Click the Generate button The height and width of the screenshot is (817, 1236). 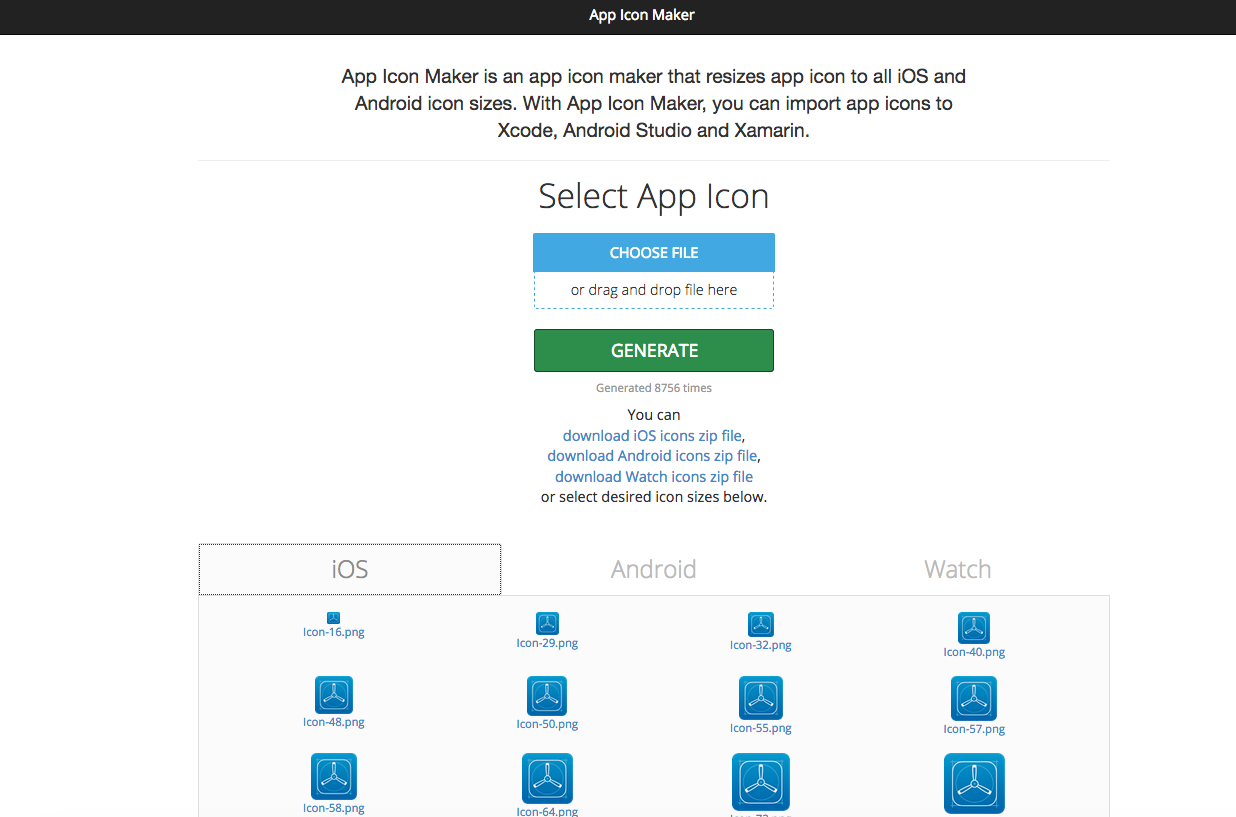tap(653, 350)
